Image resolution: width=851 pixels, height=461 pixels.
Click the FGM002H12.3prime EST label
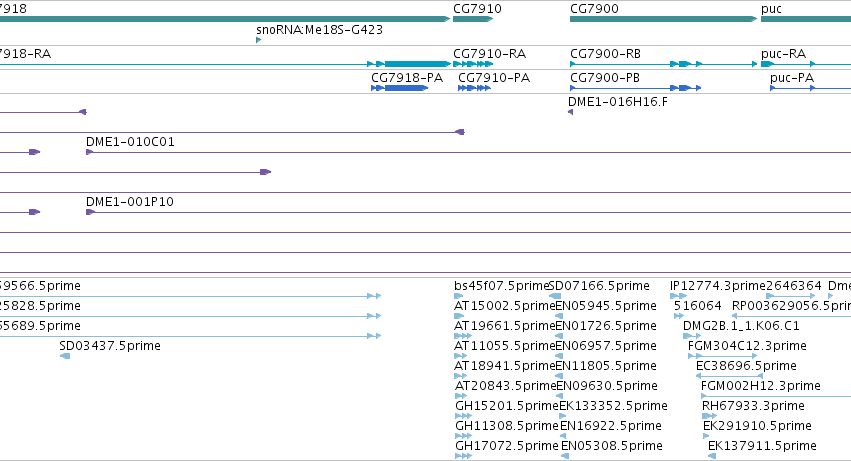tap(760, 386)
